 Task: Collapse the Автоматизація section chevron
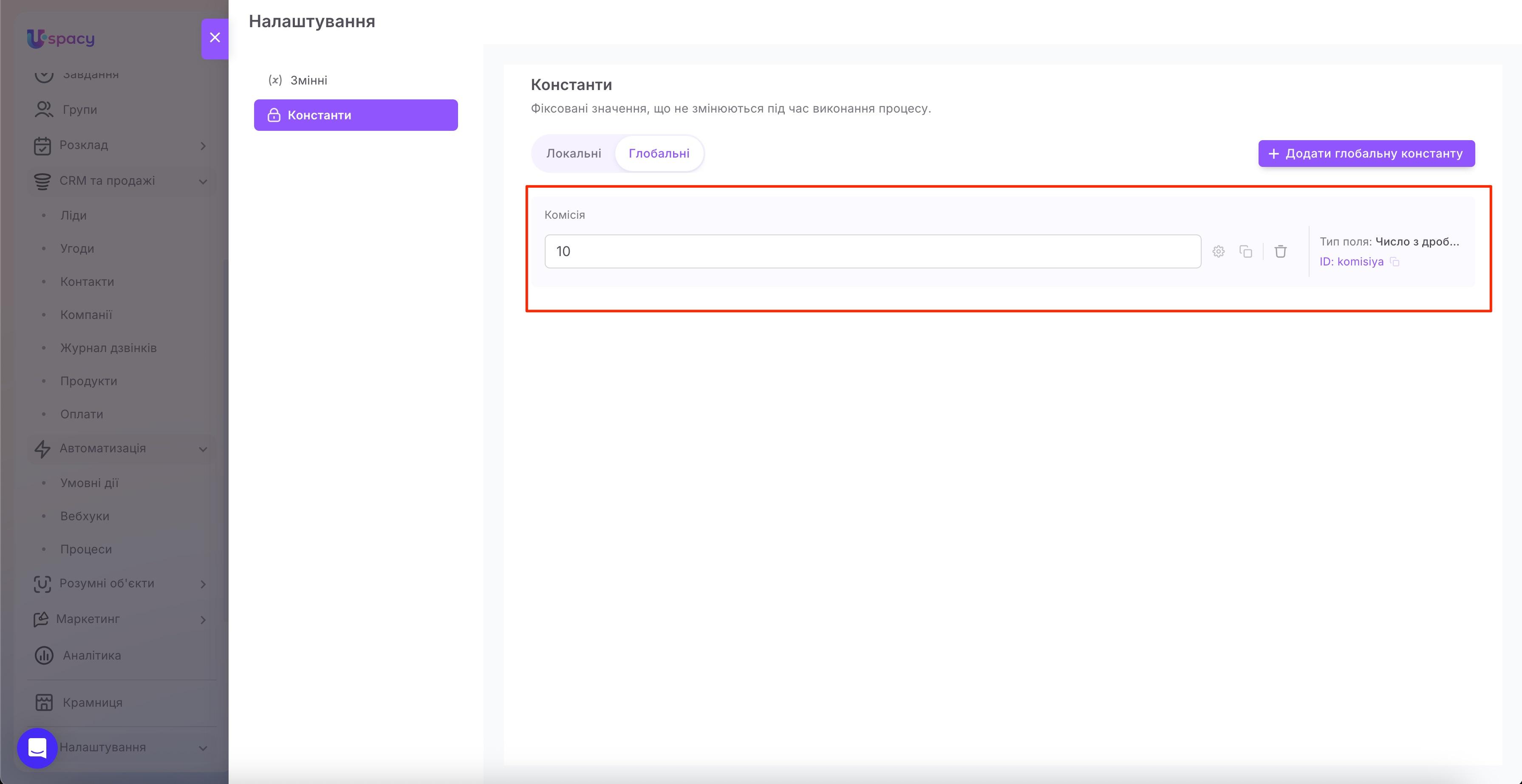pos(203,449)
